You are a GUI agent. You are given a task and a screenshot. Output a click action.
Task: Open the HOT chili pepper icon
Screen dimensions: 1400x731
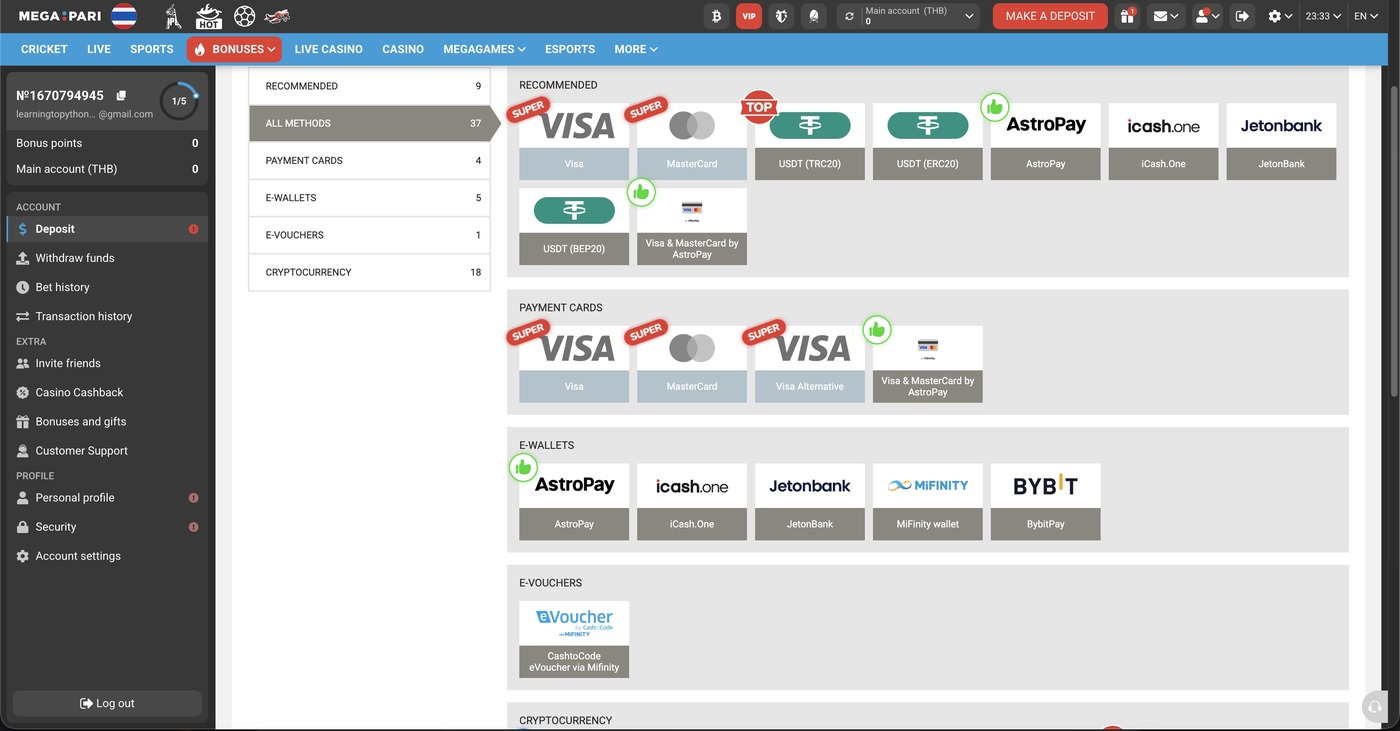(x=209, y=16)
